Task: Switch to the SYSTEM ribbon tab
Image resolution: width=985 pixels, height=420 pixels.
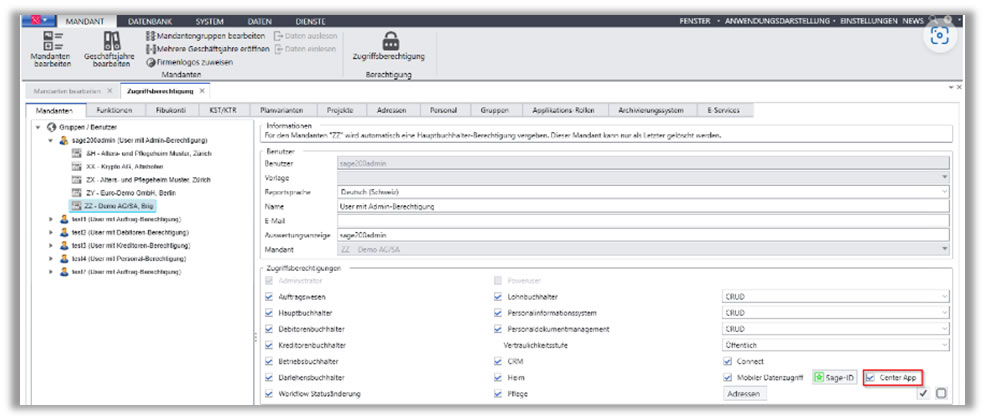Action: (x=209, y=21)
